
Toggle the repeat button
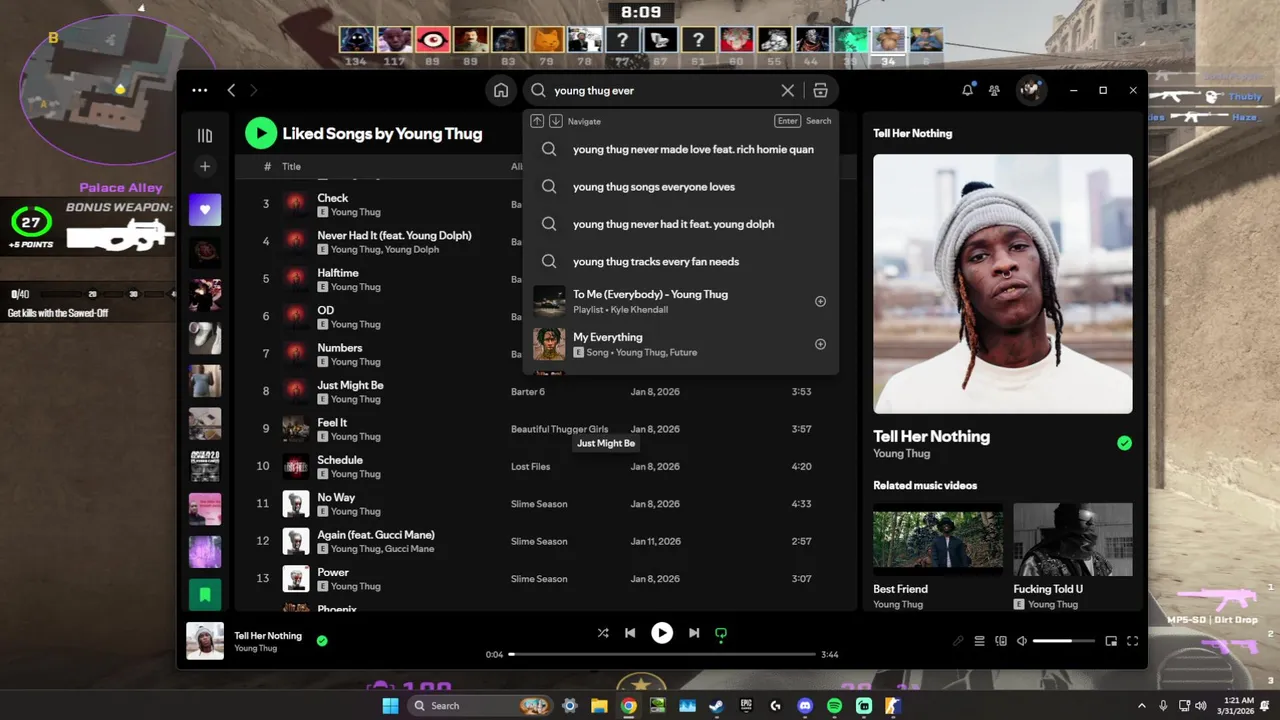pyautogui.click(x=720, y=633)
